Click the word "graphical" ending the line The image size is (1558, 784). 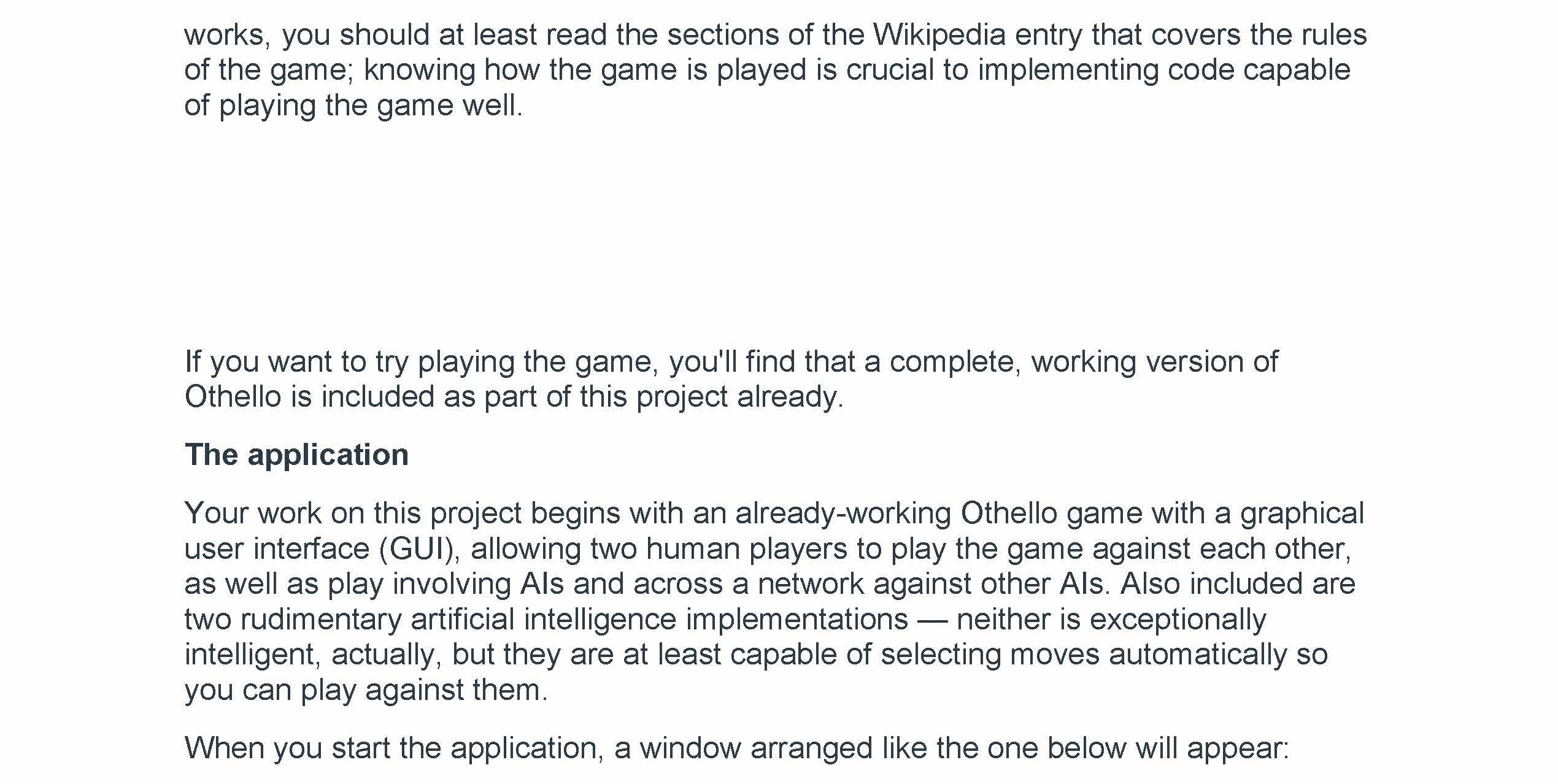click(1302, 513)
